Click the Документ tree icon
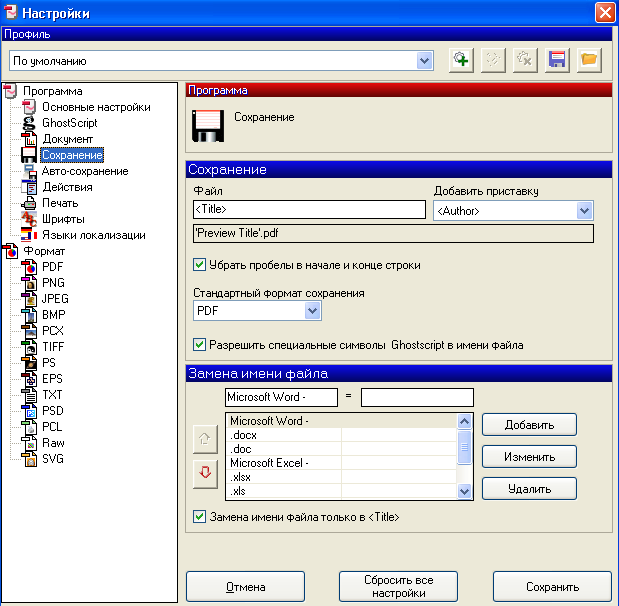The height and width of the screenshot is (606, 619). [29, 139]
